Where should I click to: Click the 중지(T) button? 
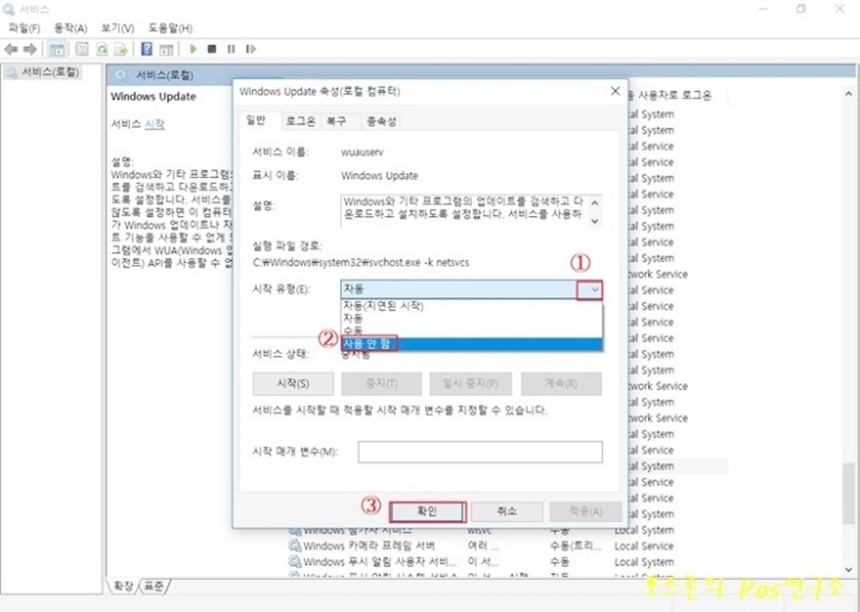click(x=382, y=384)
